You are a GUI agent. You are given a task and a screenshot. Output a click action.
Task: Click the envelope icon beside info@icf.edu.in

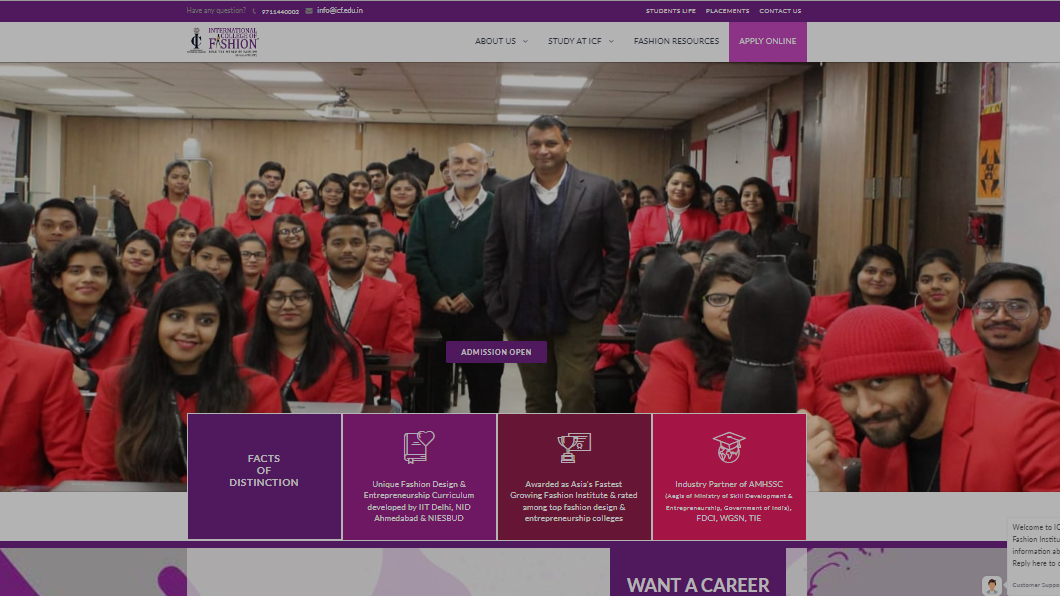coord(309,11)
